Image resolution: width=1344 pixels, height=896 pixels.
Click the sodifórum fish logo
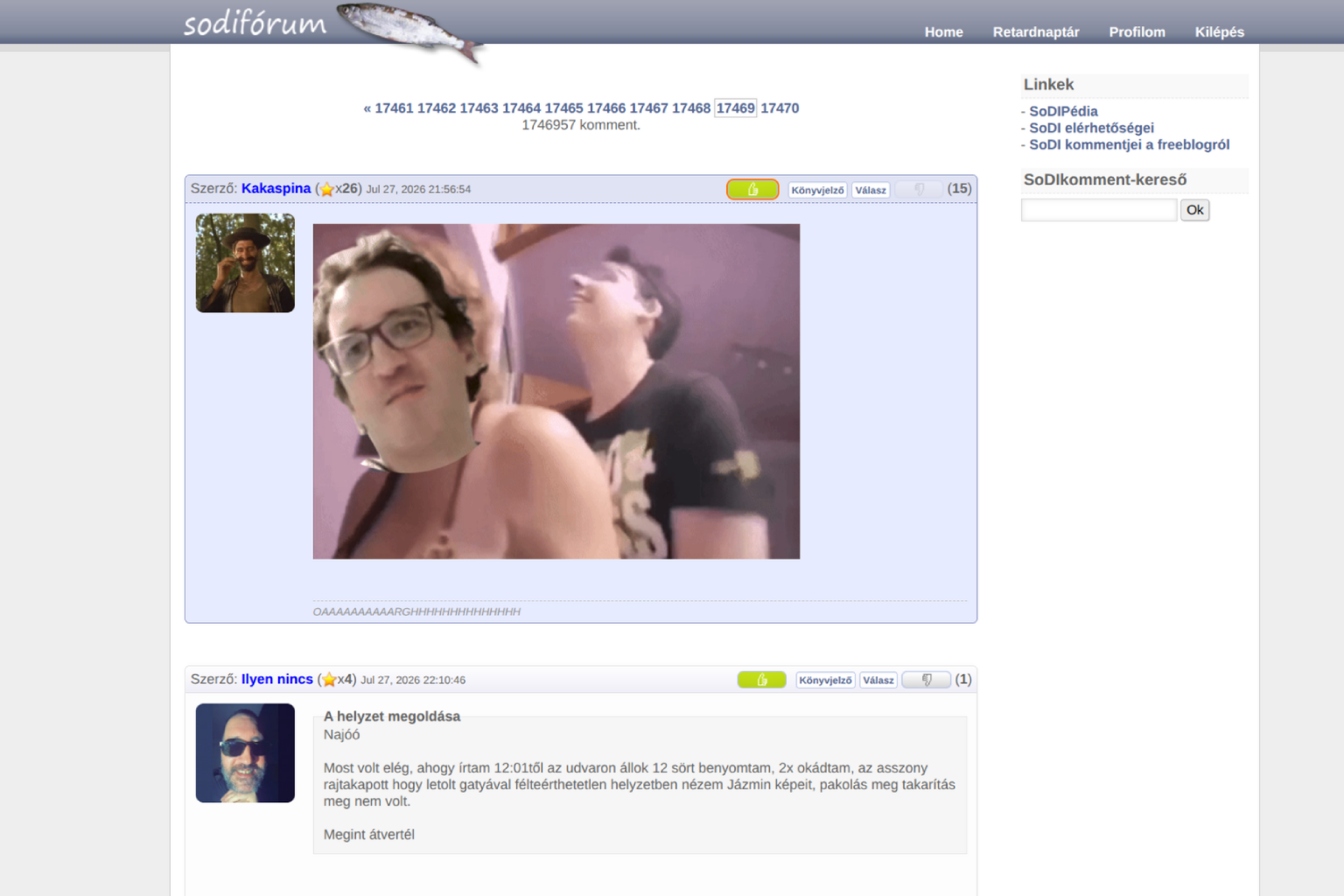pos(332,28)
